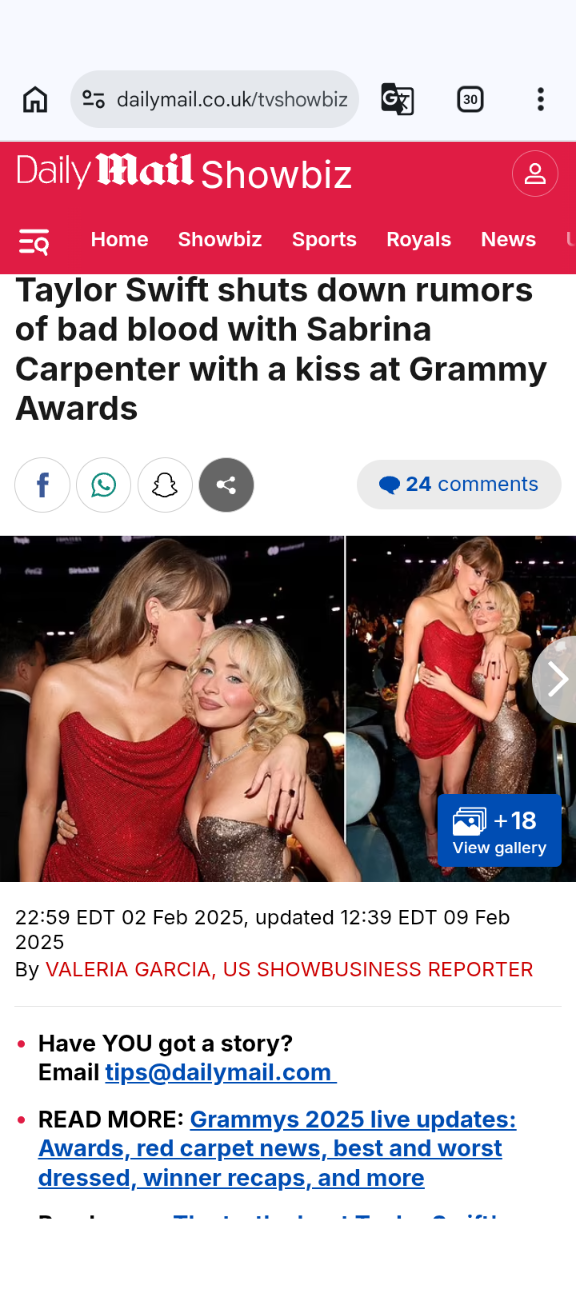576x1289 pixels.
Task: Tap the browser home icon
Action: coord(35,99)
